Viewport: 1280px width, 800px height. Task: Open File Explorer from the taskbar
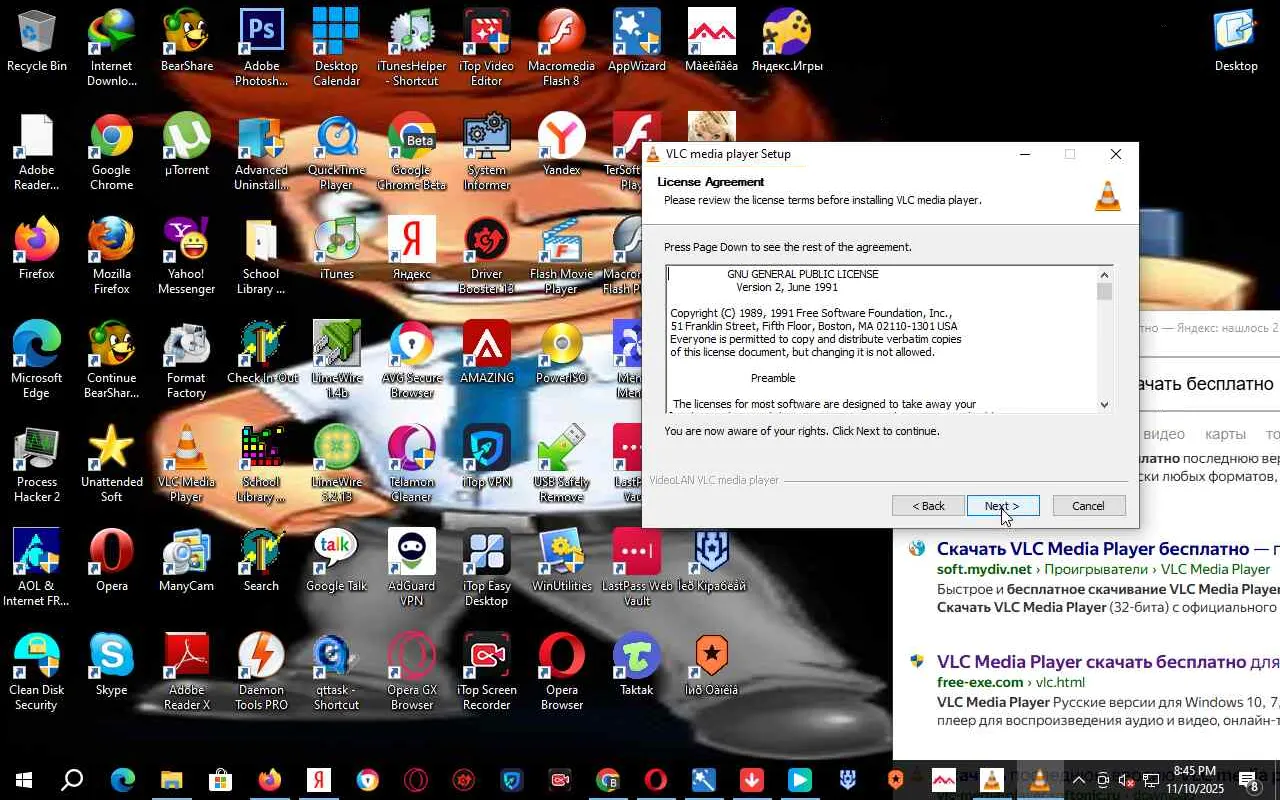coord(171,780)
